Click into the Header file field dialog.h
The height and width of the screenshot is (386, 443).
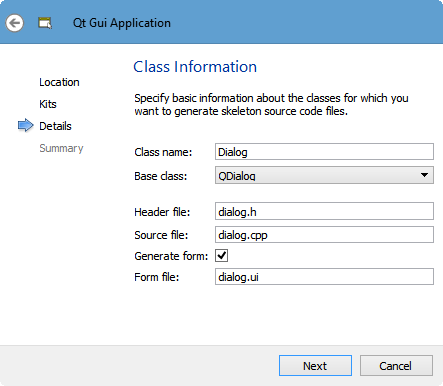pyautogui.click(x=324, y=211)
